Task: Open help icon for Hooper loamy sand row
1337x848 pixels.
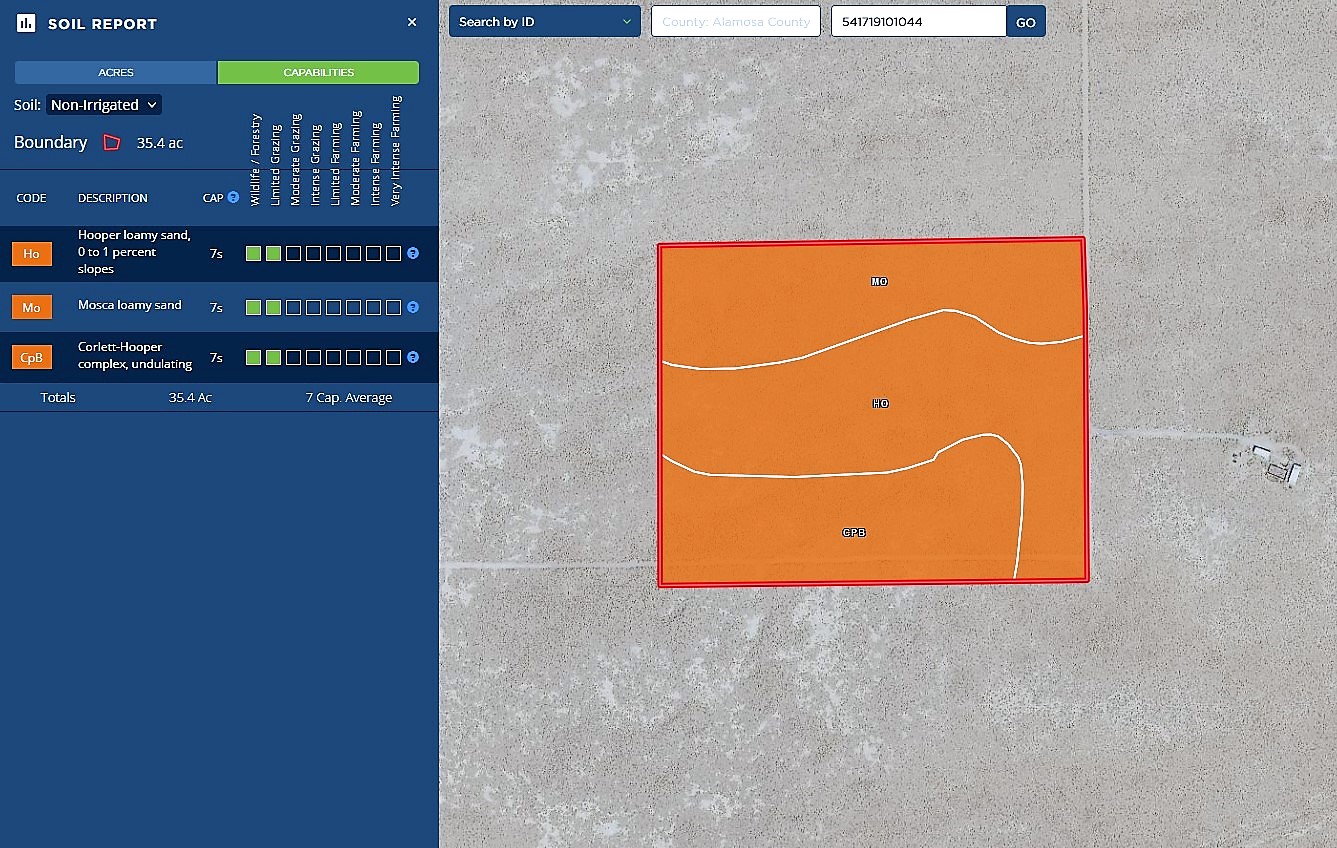Action: tap(413, 254)
